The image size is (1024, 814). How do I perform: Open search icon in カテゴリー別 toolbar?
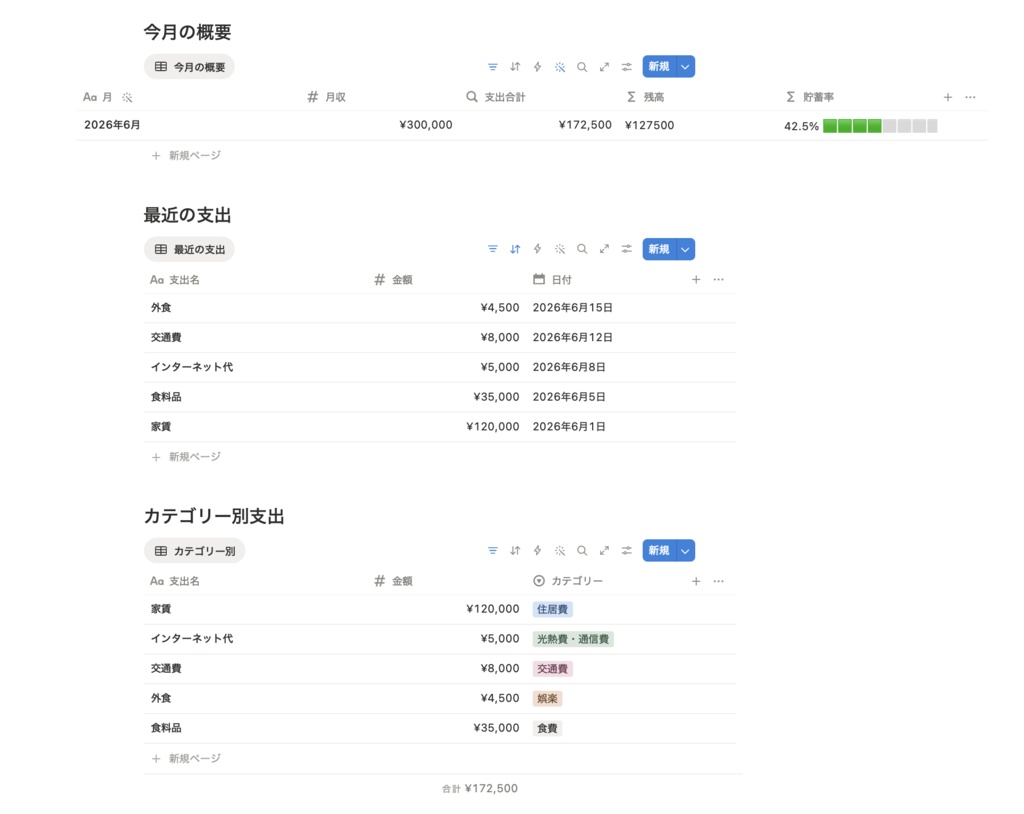(582, 551)
